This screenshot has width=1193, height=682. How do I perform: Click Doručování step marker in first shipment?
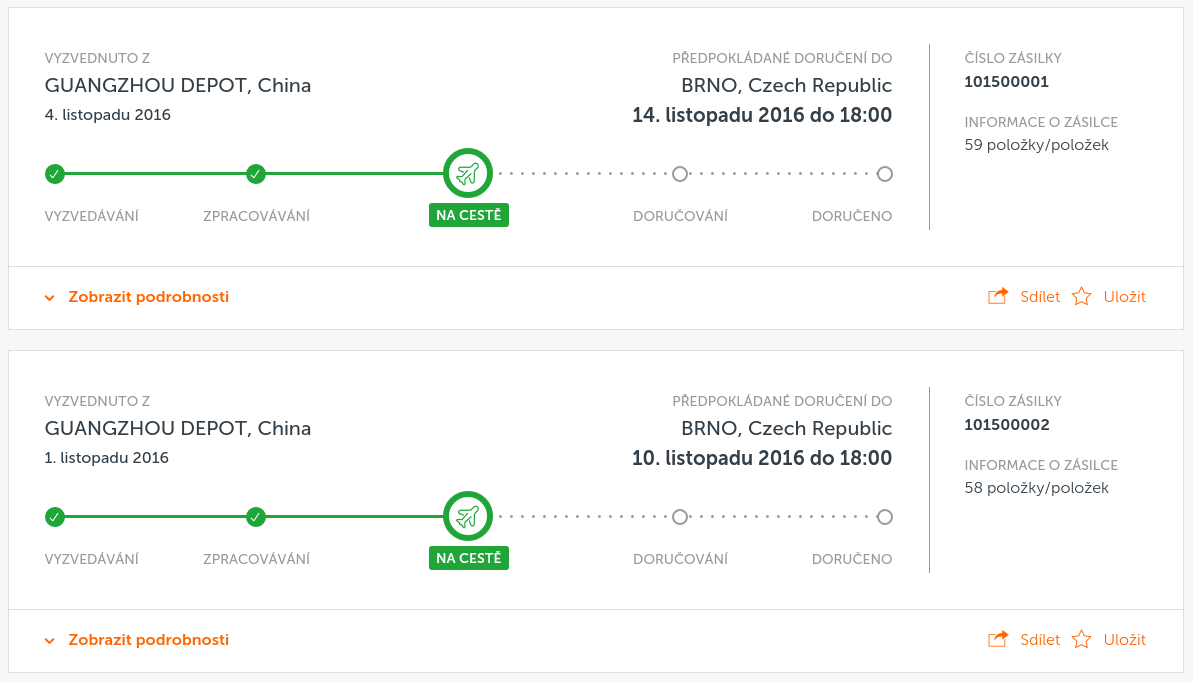click(x=680, y=174)
